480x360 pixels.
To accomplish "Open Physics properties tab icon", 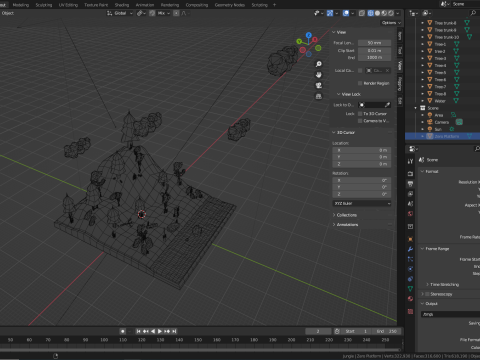I will pyautogui.click(x=410, y=269).
